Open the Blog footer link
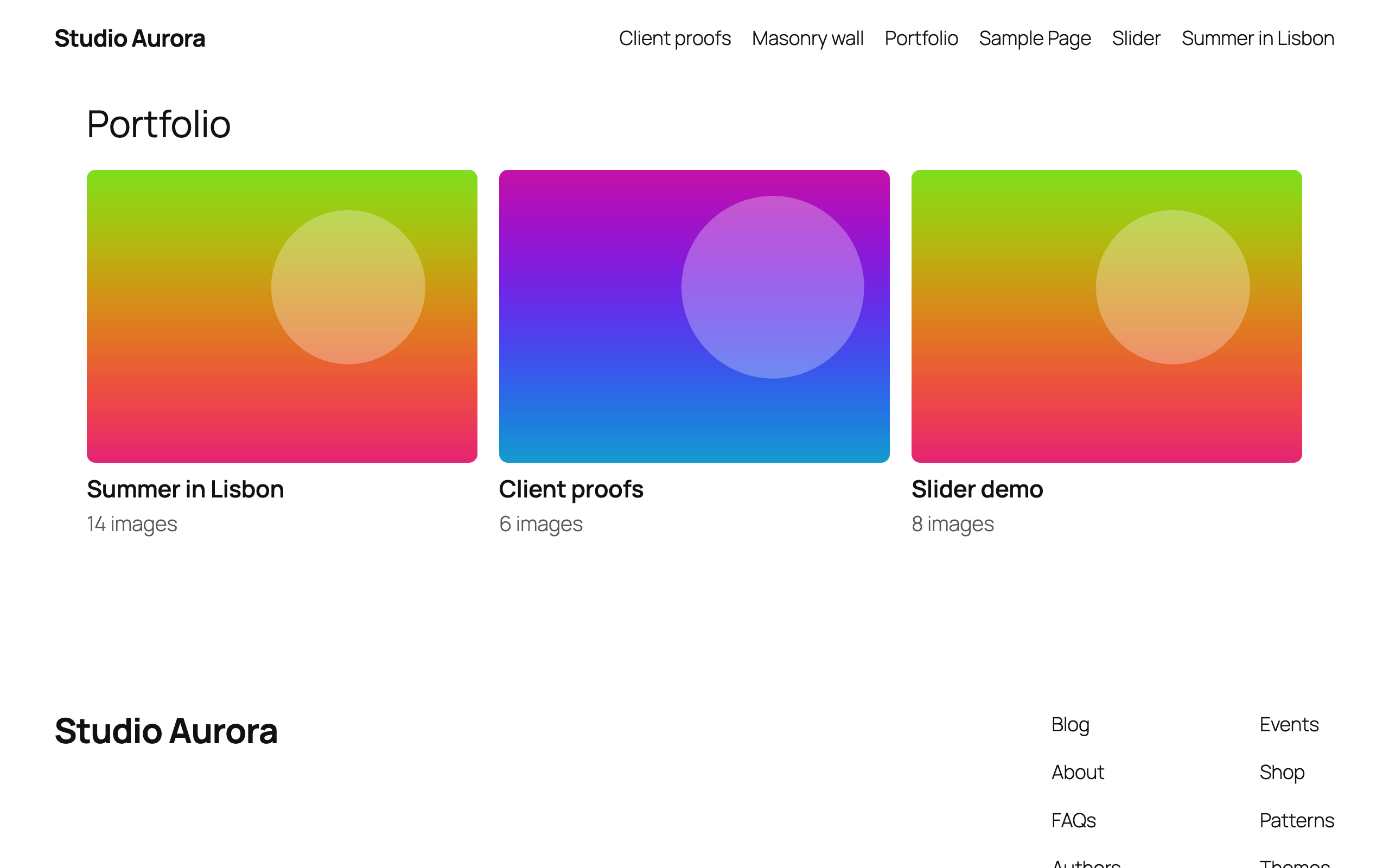Screen dimensions: 1389x868 coord(1071,725)
